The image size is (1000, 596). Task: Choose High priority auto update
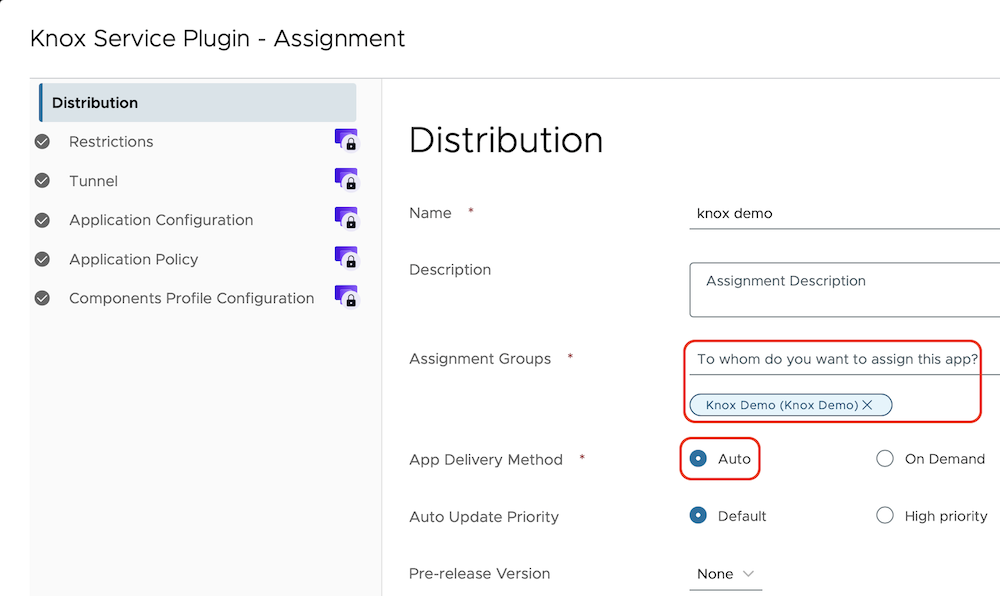[x=884, y=516]
